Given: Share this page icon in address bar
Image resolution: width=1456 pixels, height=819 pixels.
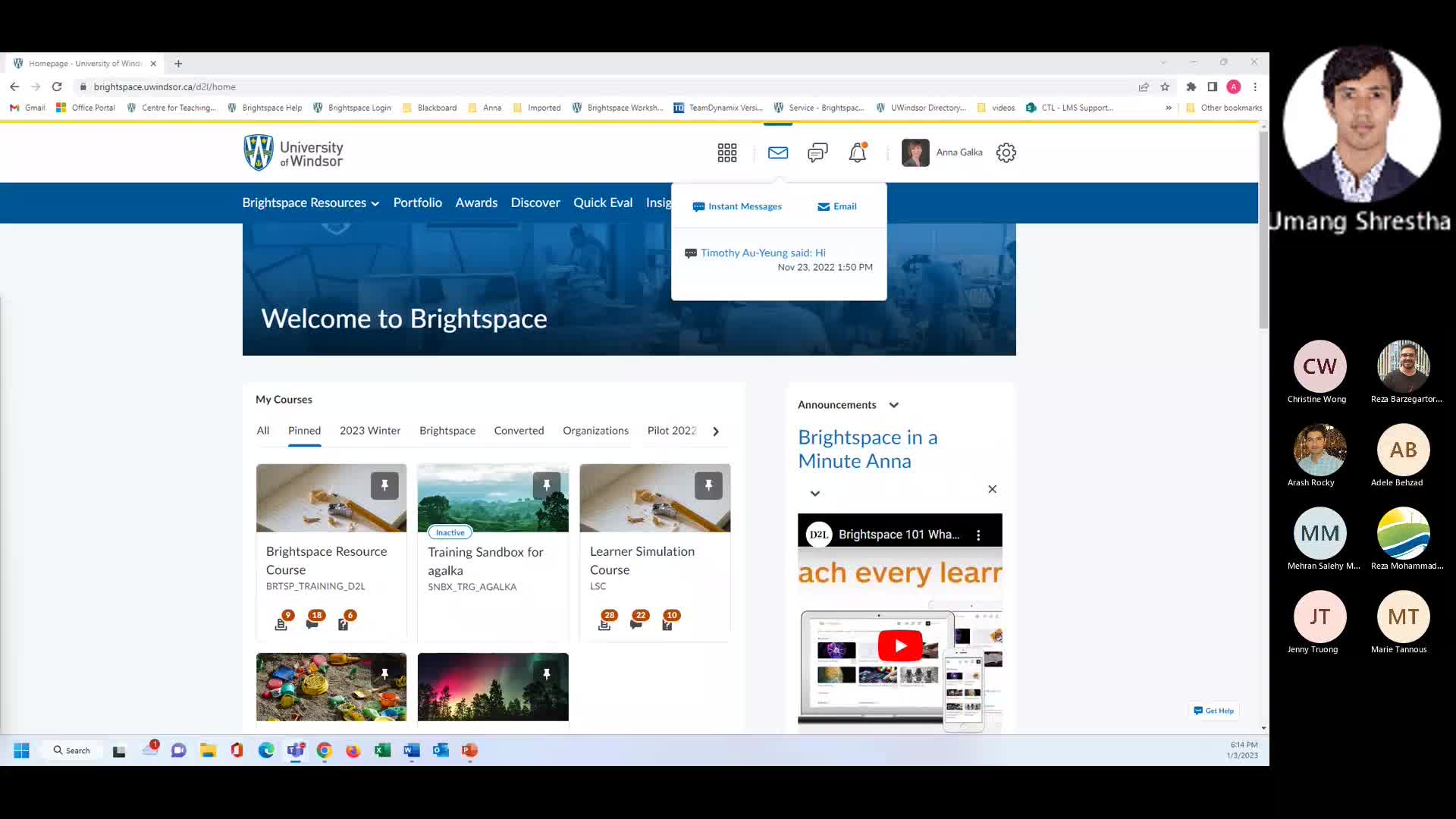Looking at the screenshot, I should pyautogui.click(x=1144, y=86).
